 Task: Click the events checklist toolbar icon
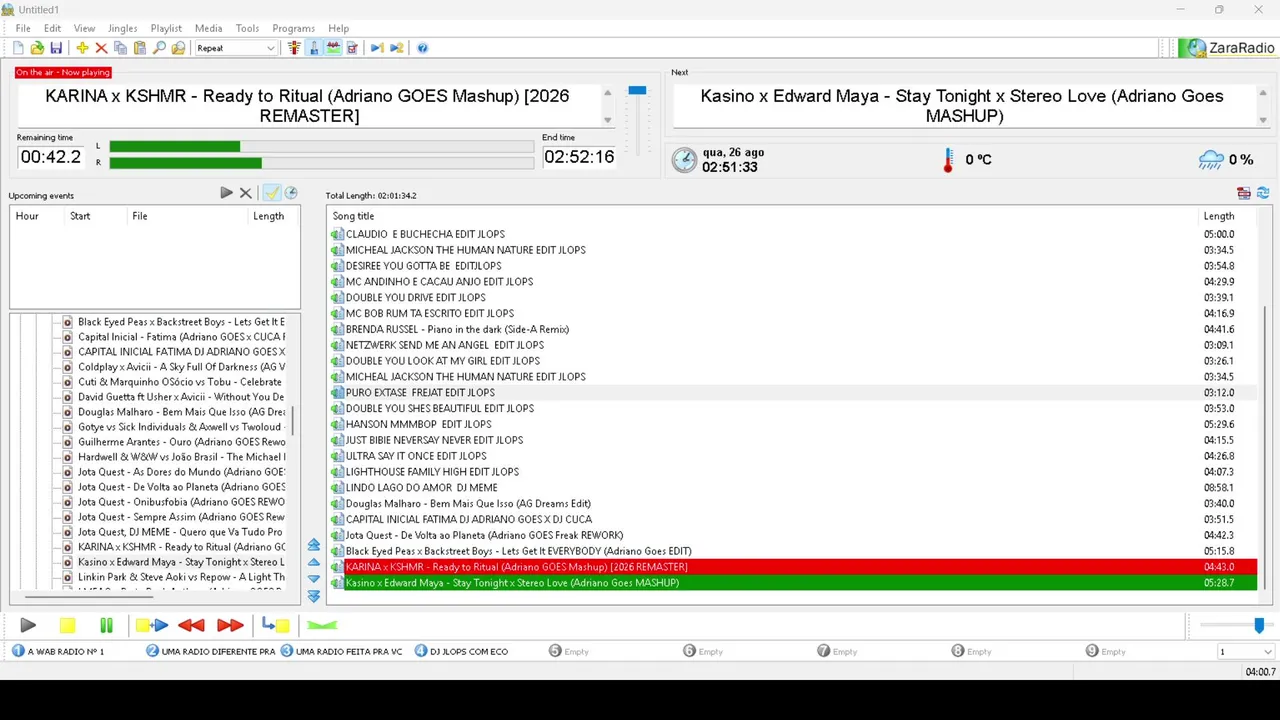click(x=352, y=48)
